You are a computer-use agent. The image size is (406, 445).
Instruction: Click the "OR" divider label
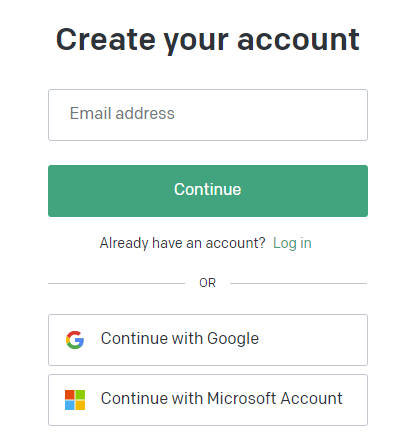(207, 283)
